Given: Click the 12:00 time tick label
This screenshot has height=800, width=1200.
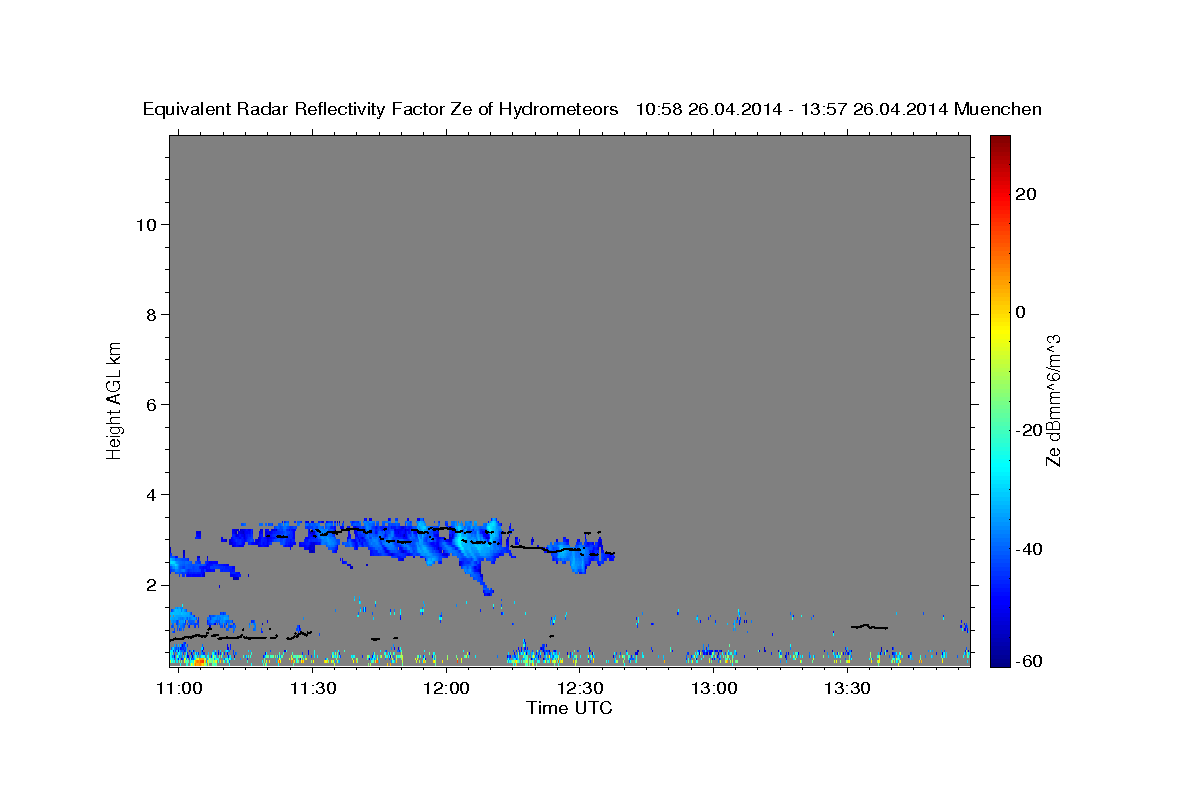Looking at the screenshot, I should pos(446,689).
